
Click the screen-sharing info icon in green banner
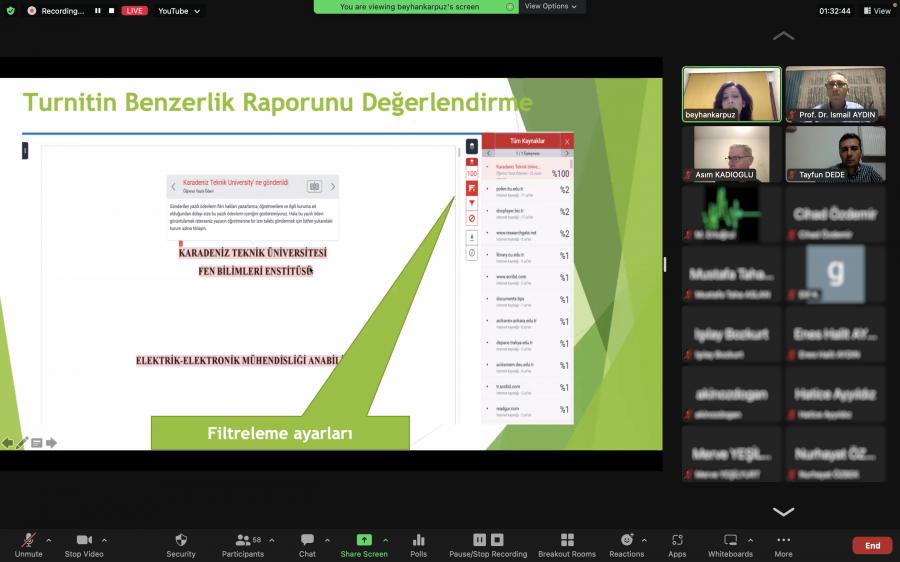(510, 7)
